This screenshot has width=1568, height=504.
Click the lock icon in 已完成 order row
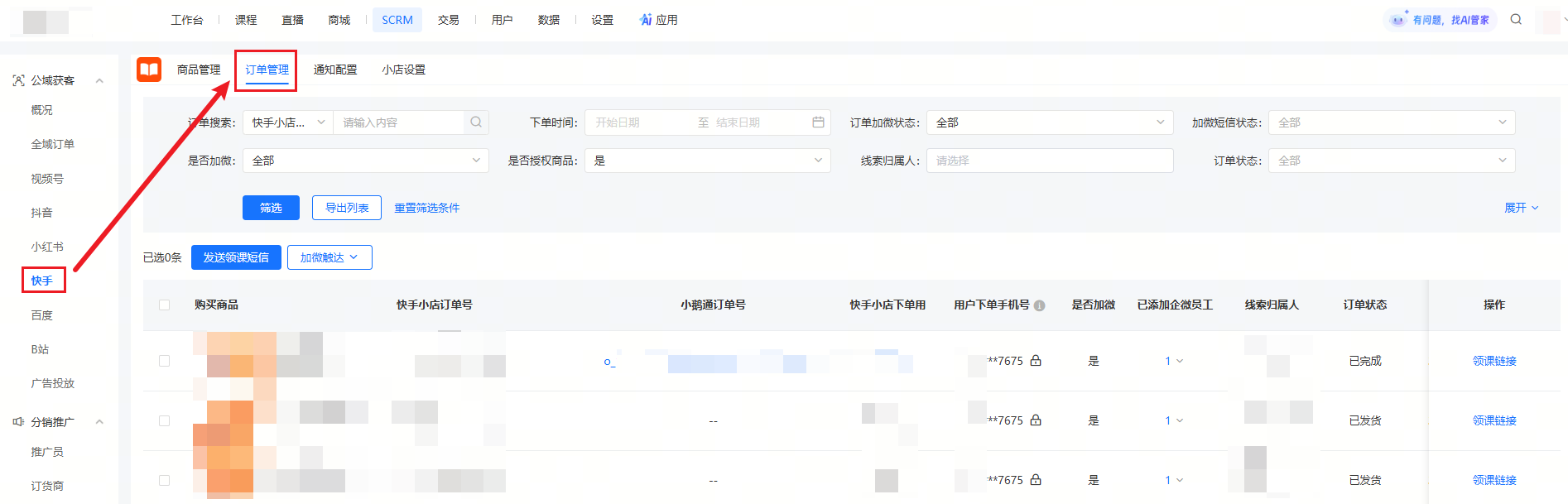coord(1036,361)
